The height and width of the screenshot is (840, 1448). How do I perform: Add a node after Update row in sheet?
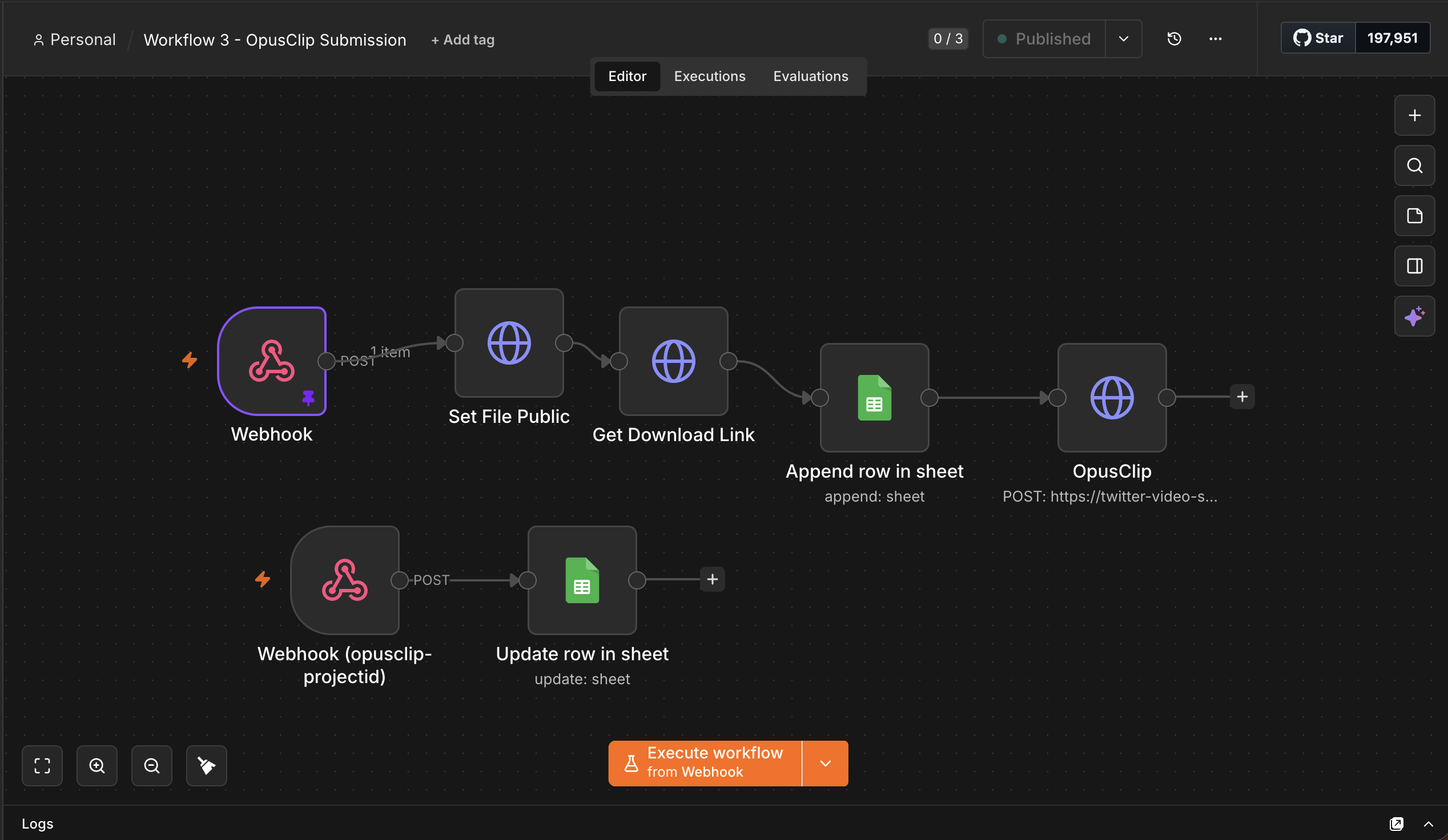point(712,579)
